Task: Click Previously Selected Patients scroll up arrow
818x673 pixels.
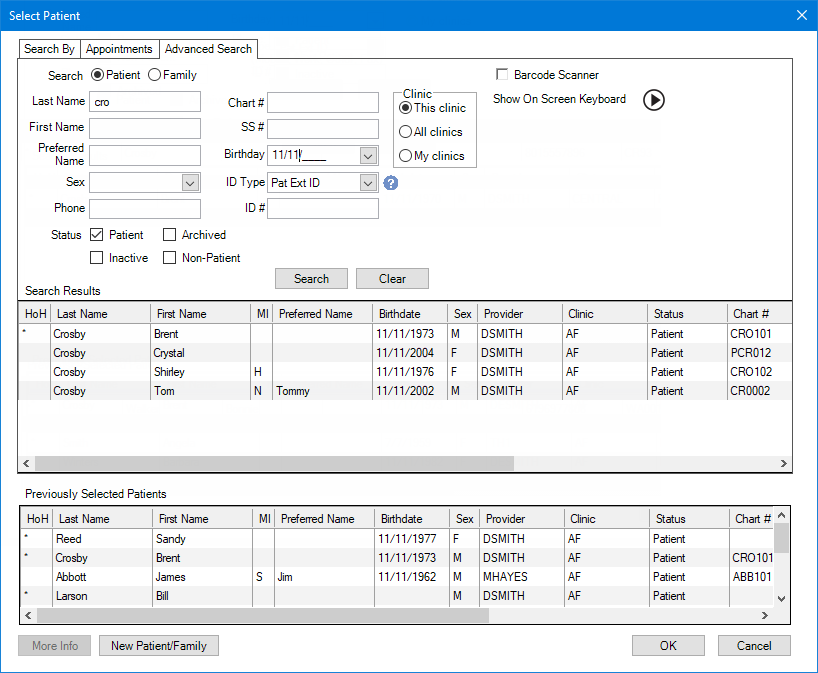Action: pyautogui.click(x=781, y=515)
